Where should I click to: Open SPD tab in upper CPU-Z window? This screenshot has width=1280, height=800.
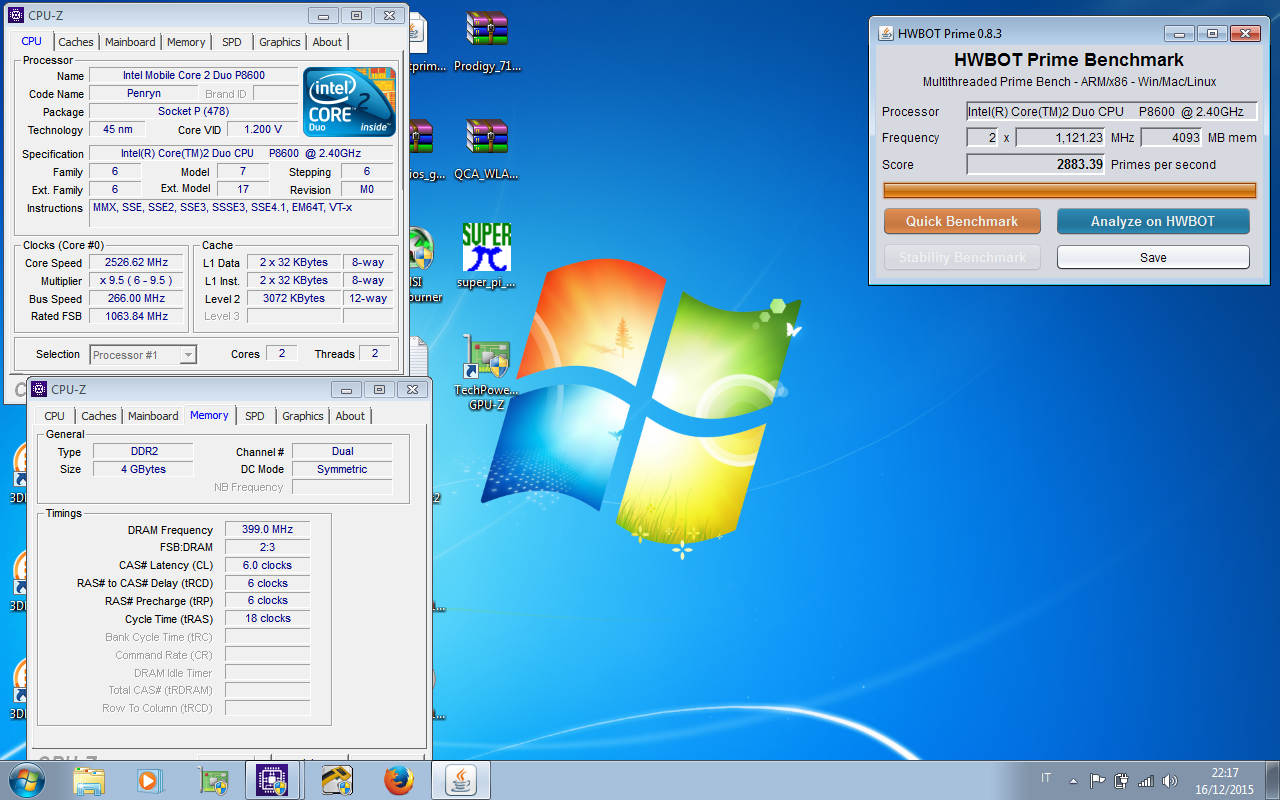pyautogui.click(x=231, y=42)
